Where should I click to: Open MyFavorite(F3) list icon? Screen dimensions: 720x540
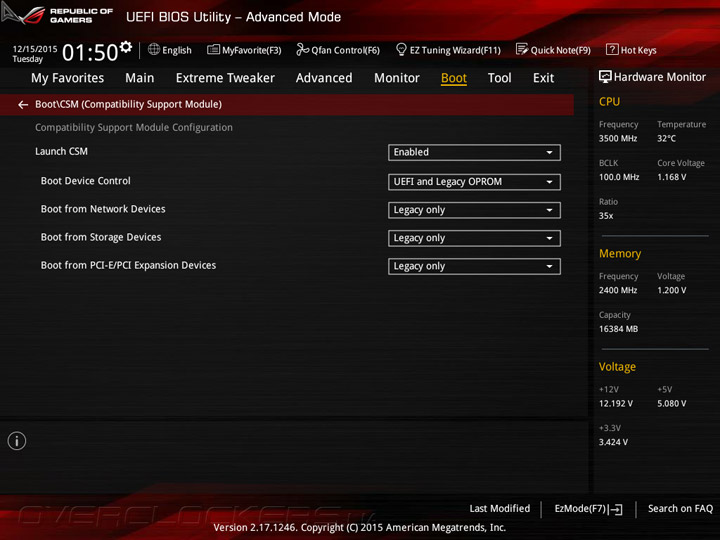click(x=214, y=50)
